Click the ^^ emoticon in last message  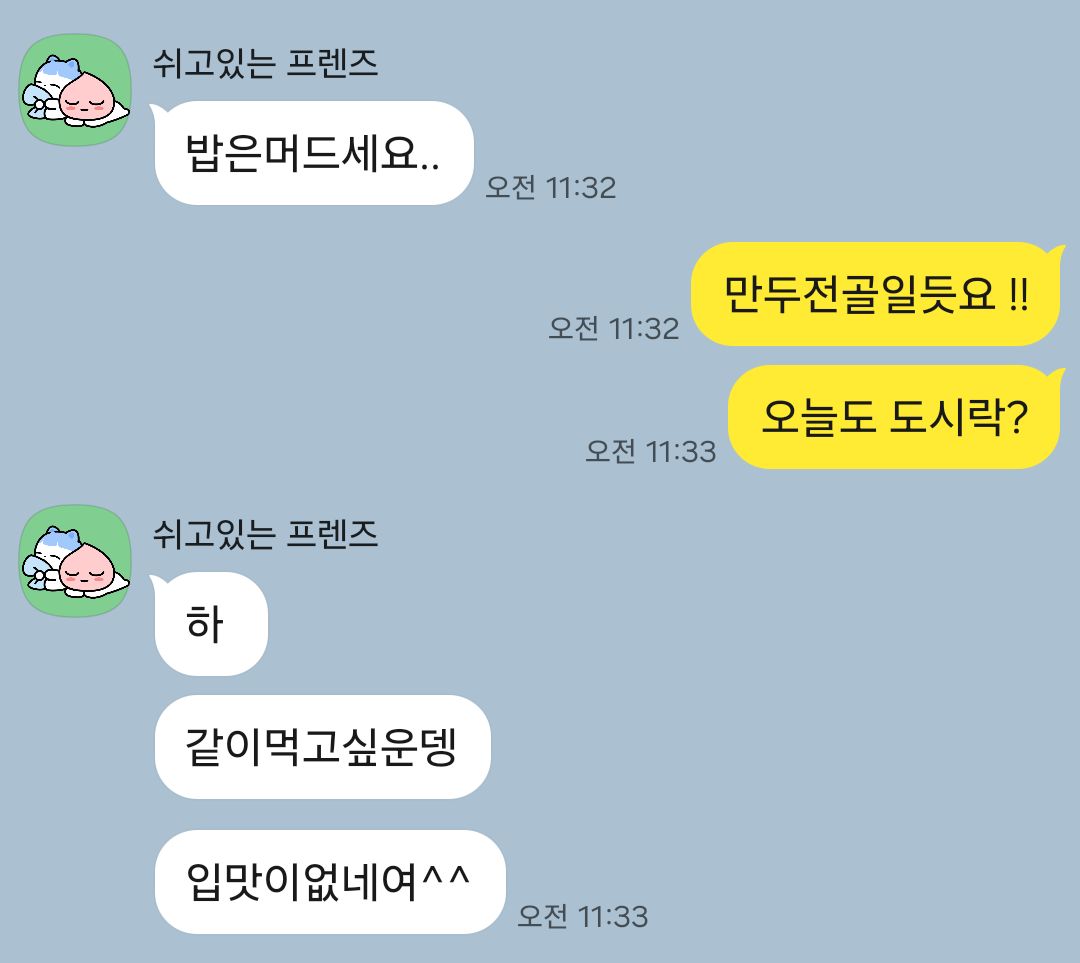click(x=446, y=876)
